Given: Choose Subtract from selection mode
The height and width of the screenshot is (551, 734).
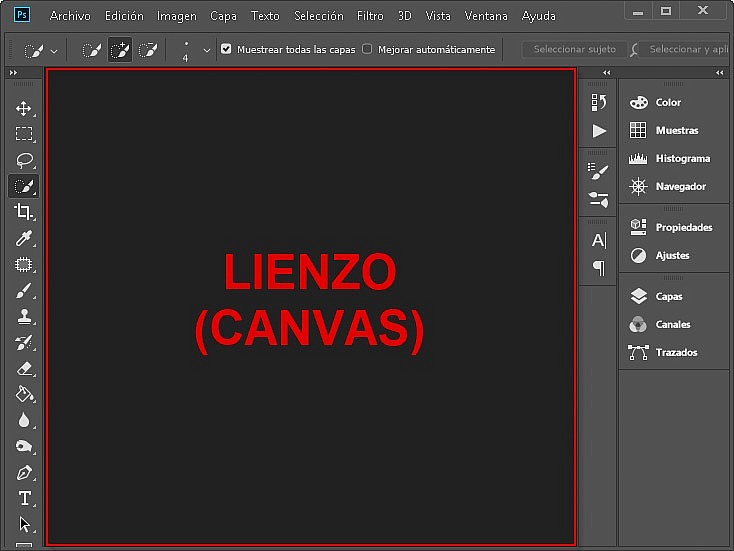Looking at the screenshot, I should tap(148, 50).
